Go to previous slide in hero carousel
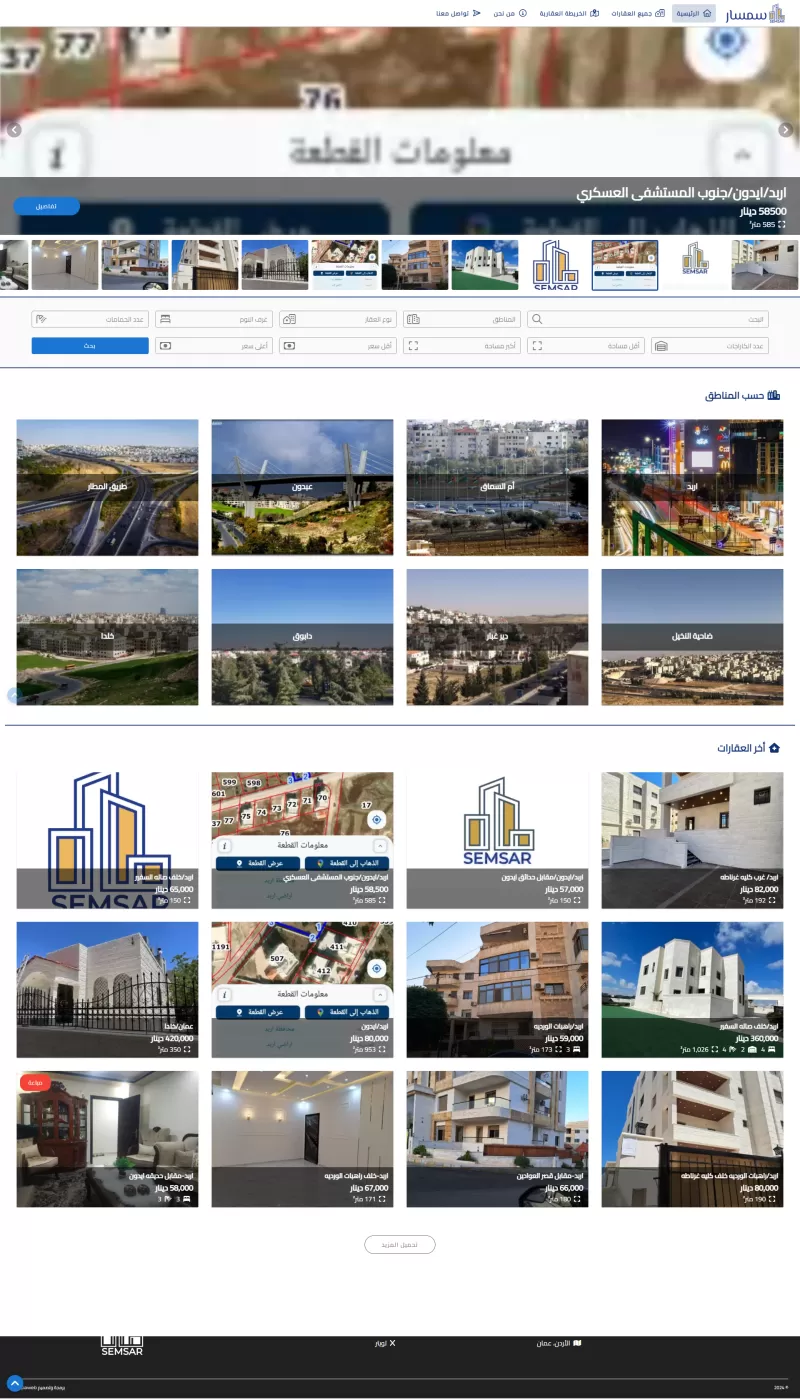This screenshot has width=800, height=1400. point(14,130)
